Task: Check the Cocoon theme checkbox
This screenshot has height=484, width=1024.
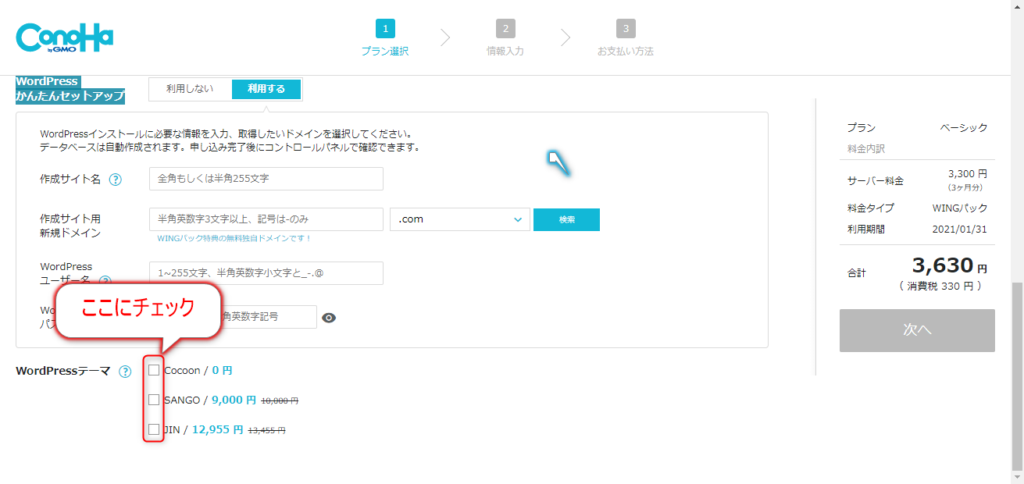Action: pyautogui.click(x=153, y=370)
